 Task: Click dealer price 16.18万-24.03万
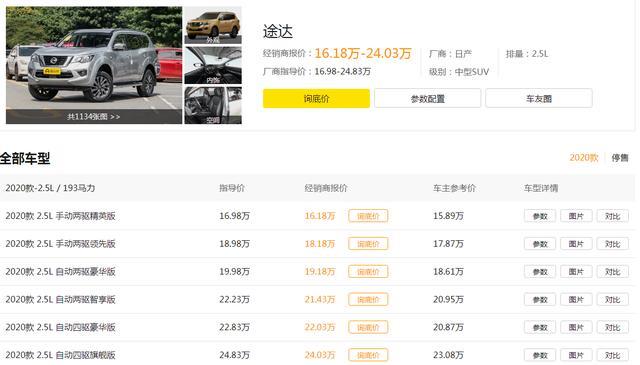(x=363, y=53)
